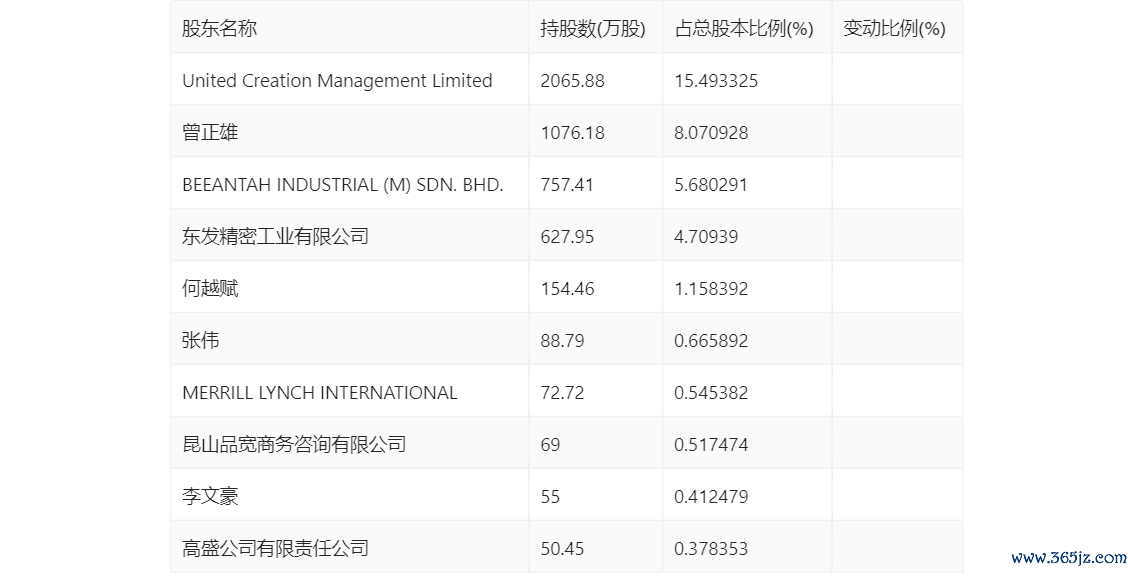Click the www.365jz.com watermark
1134x573 pixels.
click(1069, 558)
